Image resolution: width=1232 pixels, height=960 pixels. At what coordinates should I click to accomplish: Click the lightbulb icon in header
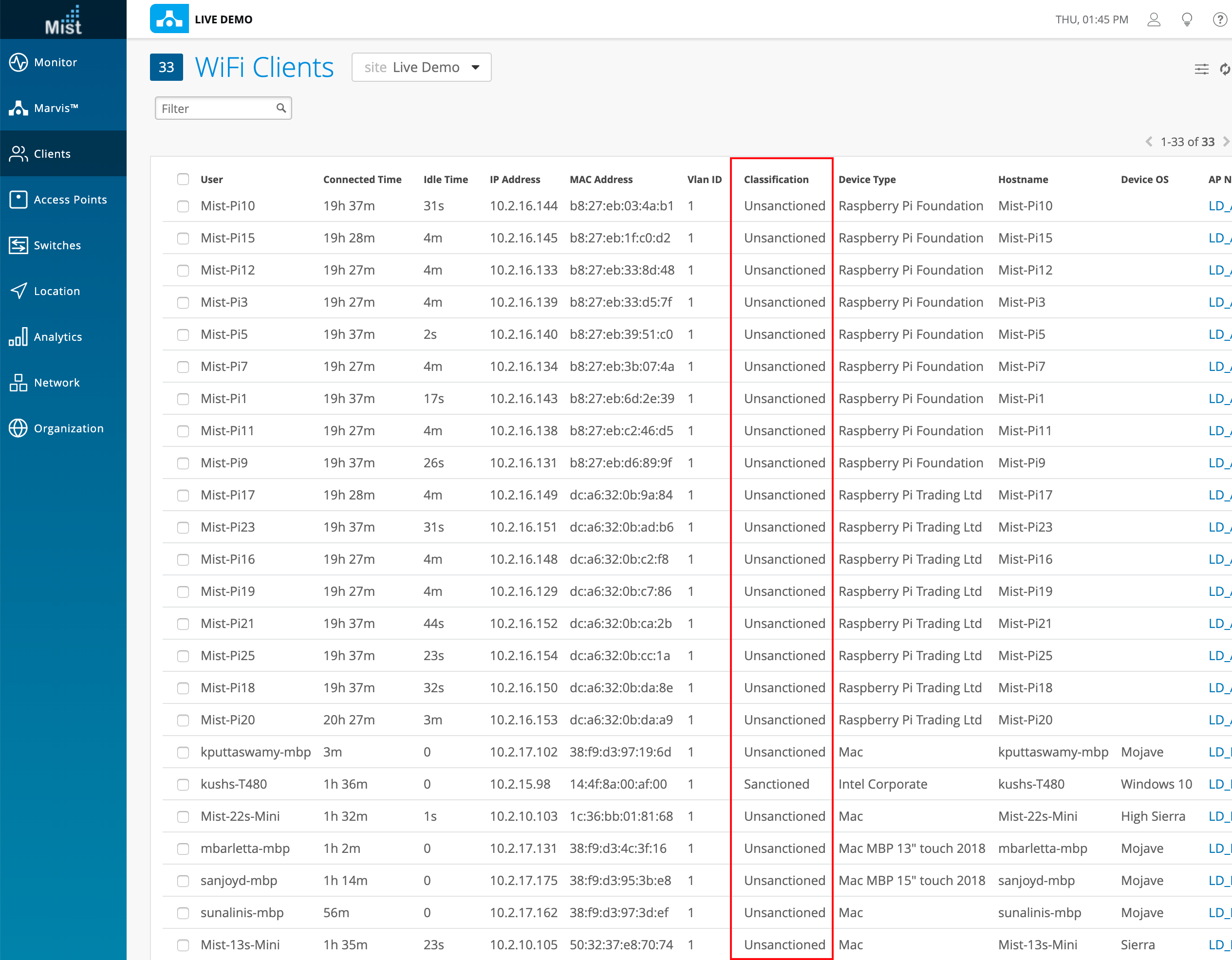tap(1187, 20)
